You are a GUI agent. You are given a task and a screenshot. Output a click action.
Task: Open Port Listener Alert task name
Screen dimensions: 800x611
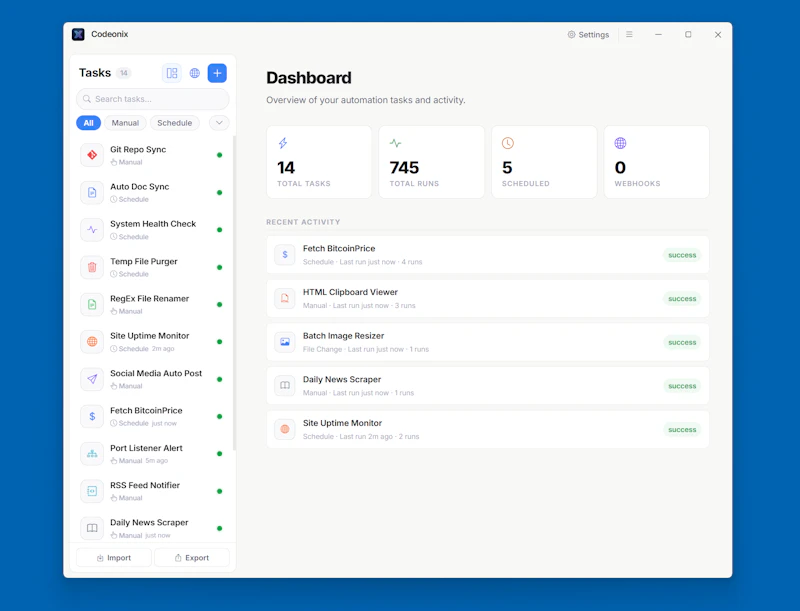point(146,448)
